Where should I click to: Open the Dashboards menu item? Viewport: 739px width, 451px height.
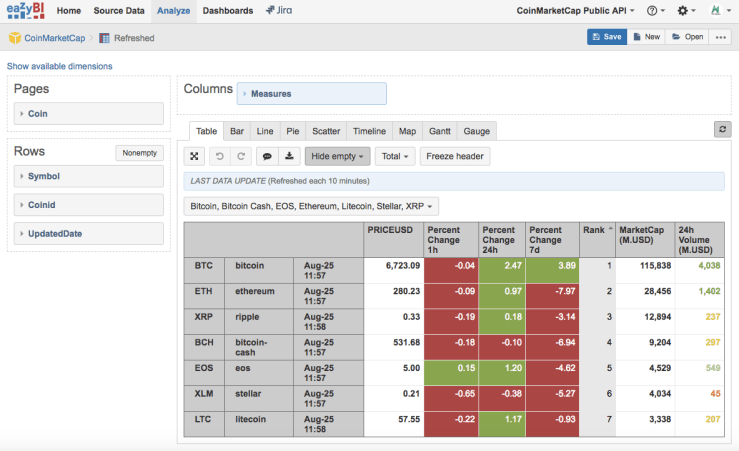pyautogui.click(x=227, y=10)
